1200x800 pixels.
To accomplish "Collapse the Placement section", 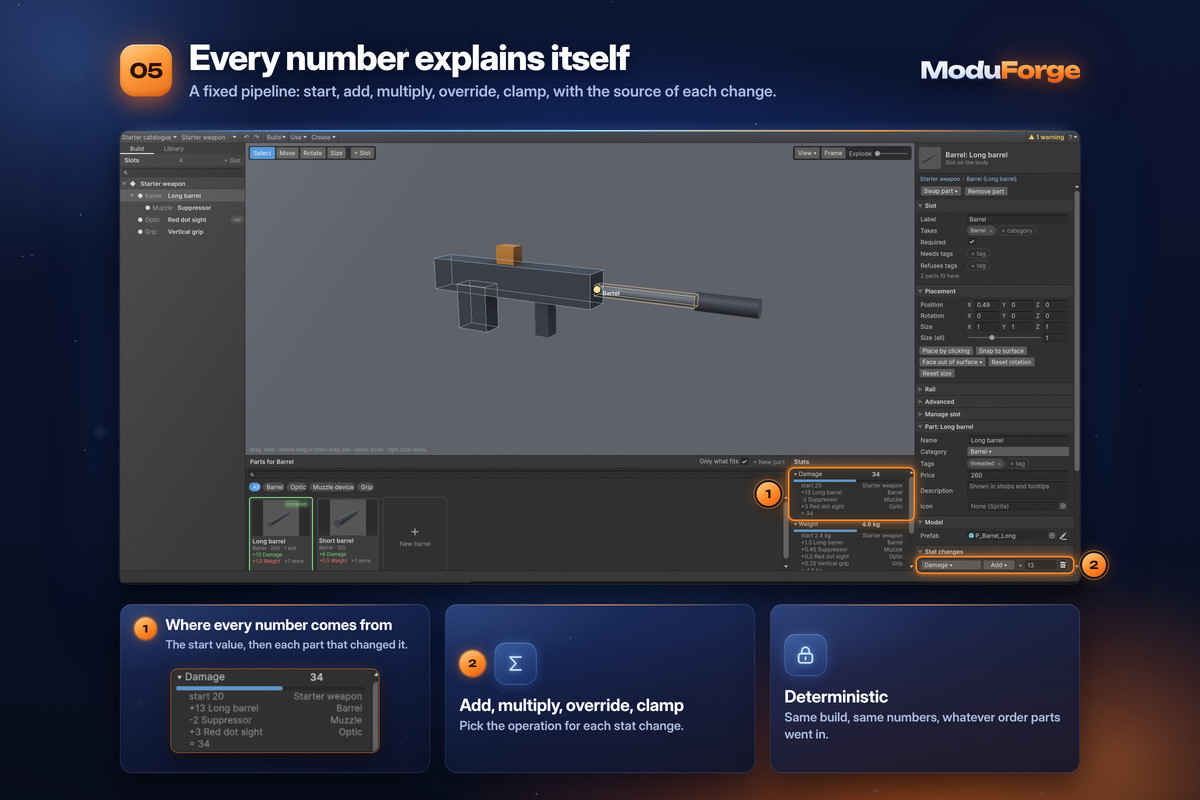I will coord(921,291).
